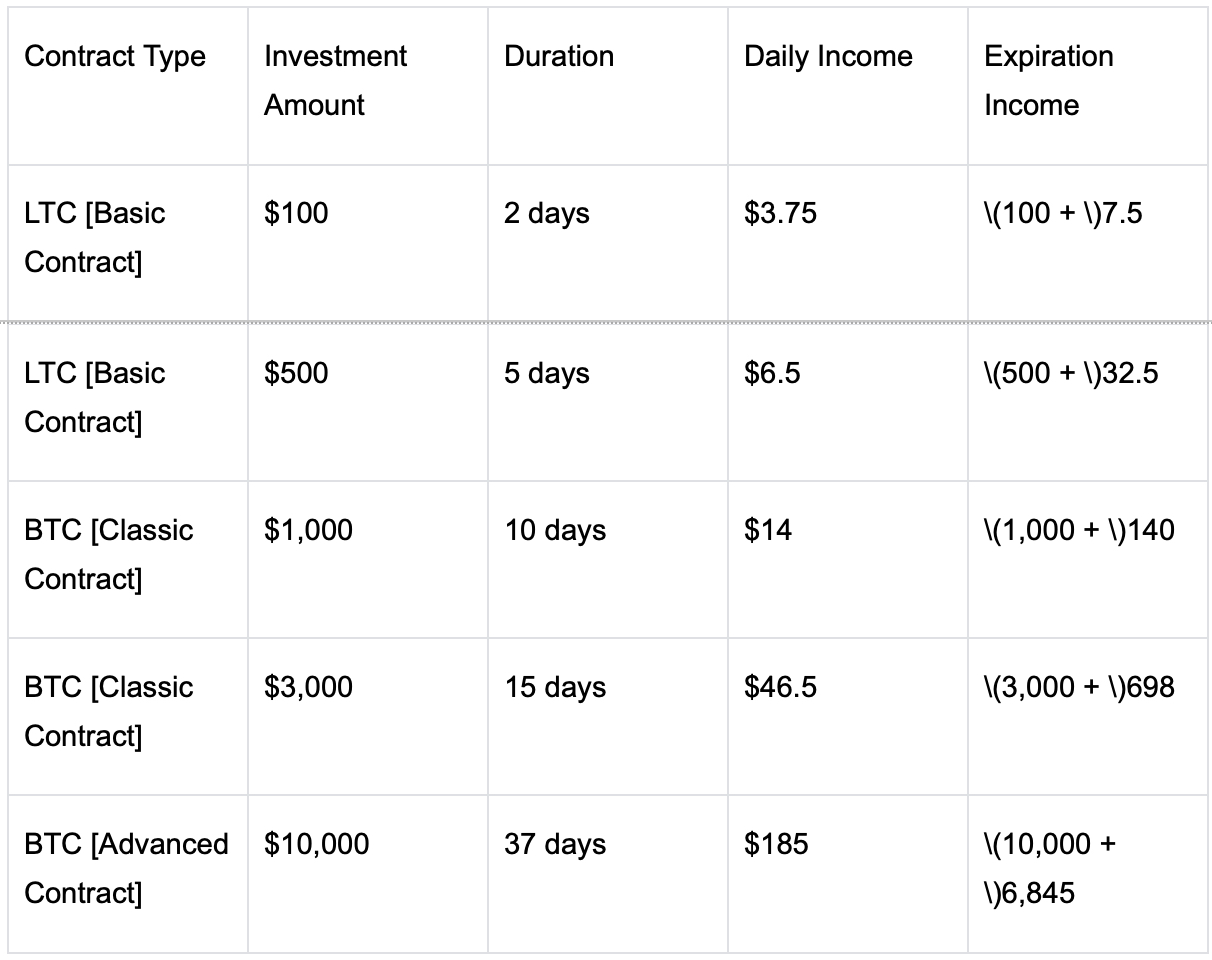Select the $46.5 daily income cell

[x=780, y=687]
